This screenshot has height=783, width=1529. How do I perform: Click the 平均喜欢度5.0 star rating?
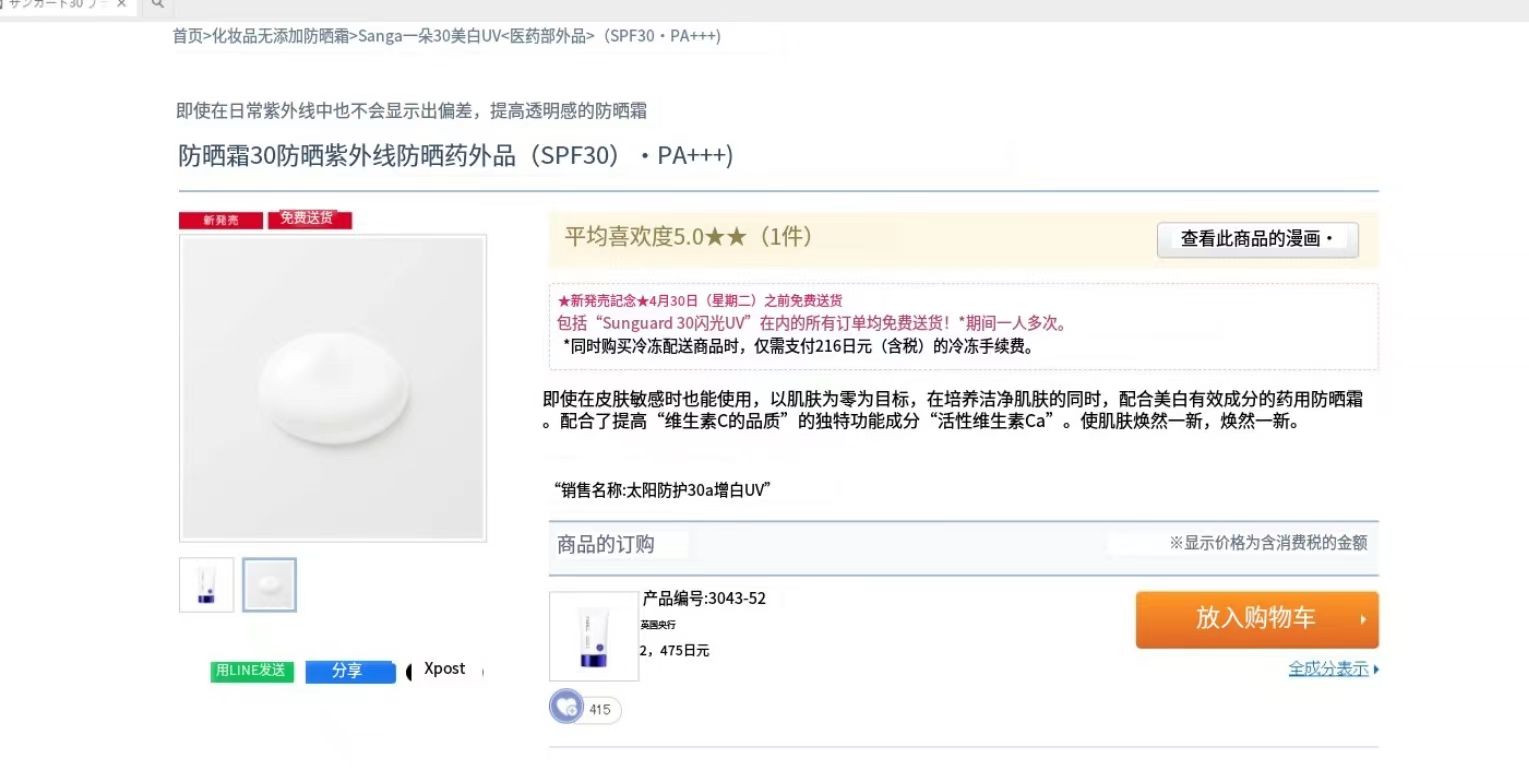click(x=688, y=238)
